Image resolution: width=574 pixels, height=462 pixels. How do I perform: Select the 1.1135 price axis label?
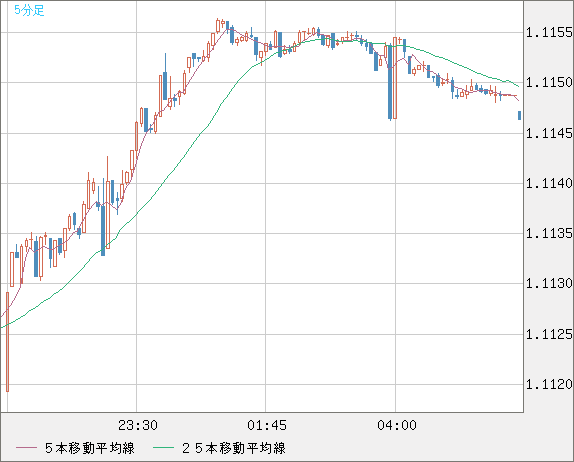tap(549, 233)
